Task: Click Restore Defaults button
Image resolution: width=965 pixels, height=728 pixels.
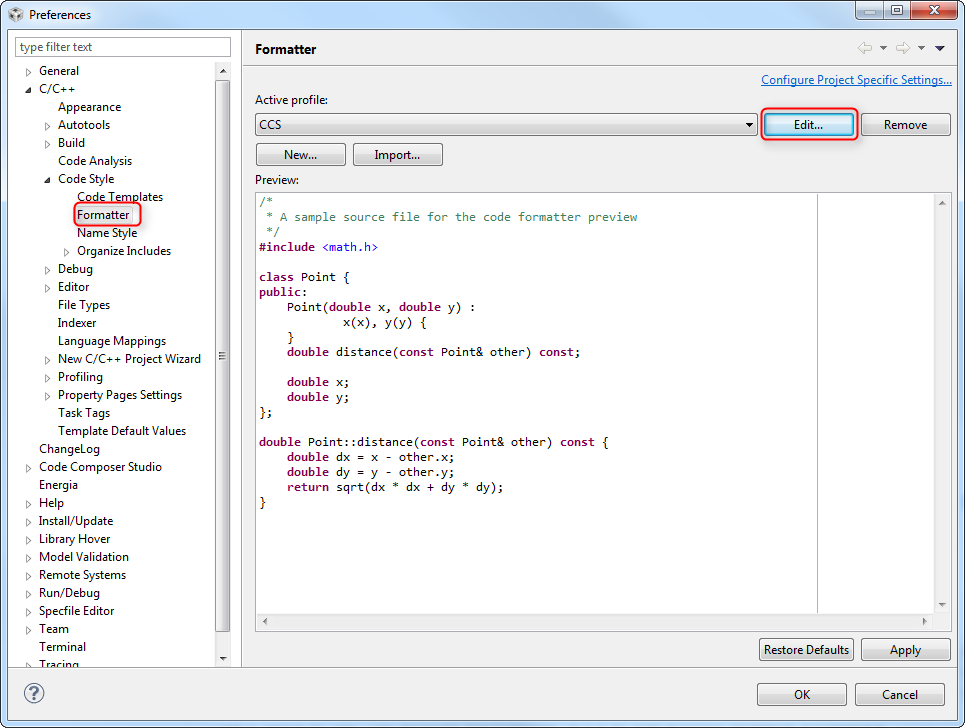Action: (x=806, y=650)
